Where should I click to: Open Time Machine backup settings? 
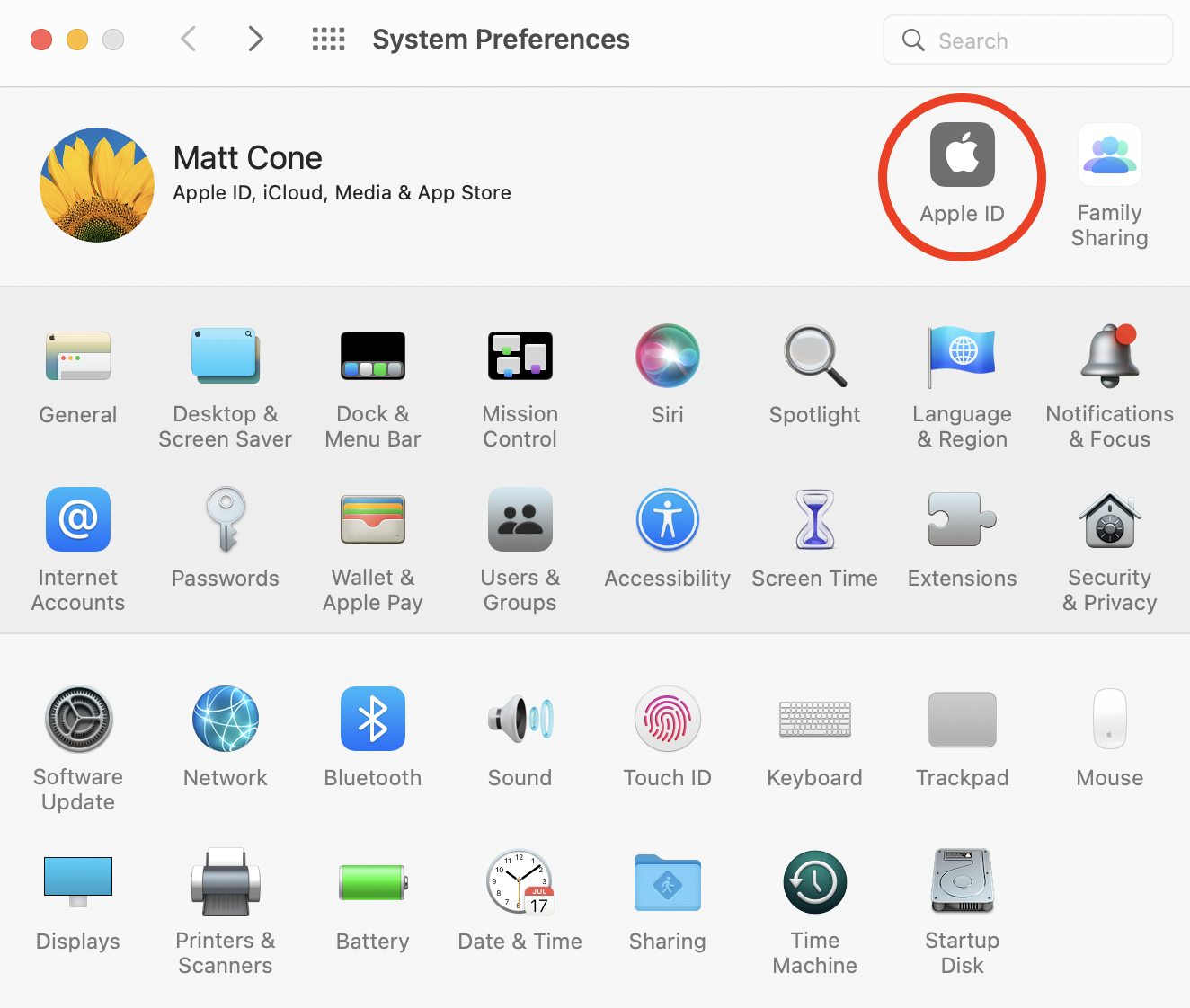click(814, 882)
